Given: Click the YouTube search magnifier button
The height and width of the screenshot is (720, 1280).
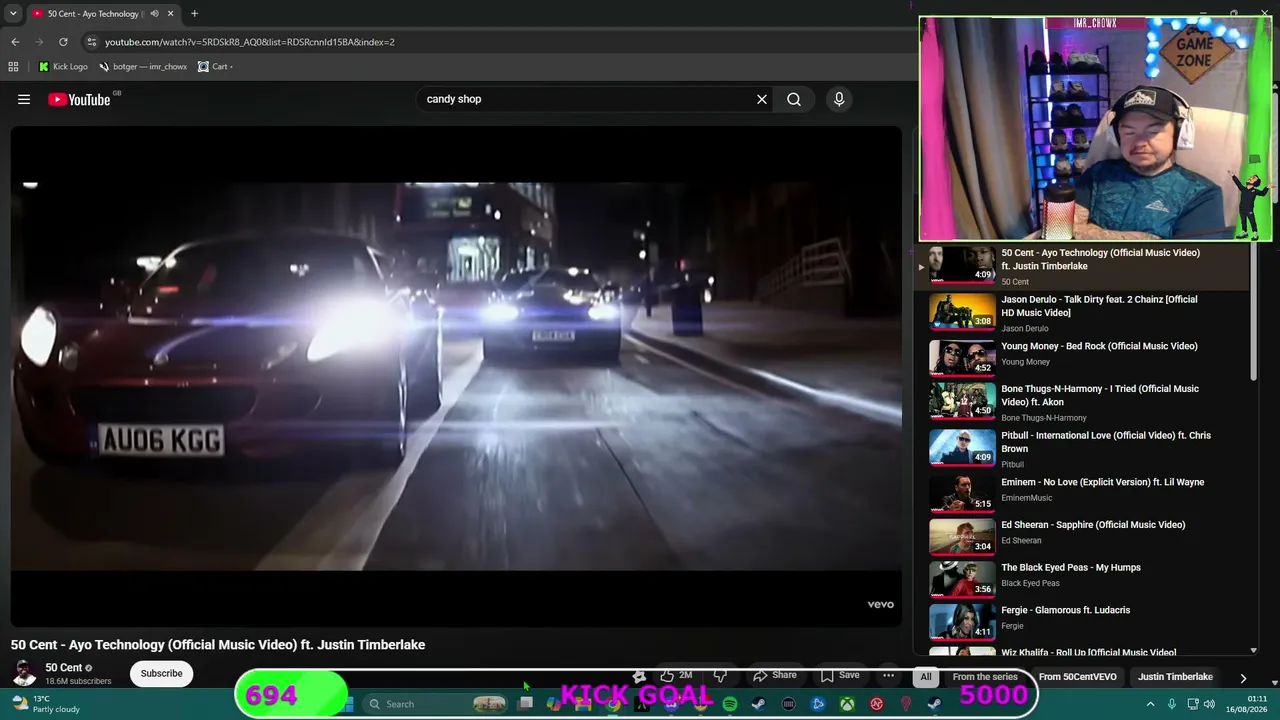Looking at the screenshot, I should pyautogui.click(x=794, y=99).
